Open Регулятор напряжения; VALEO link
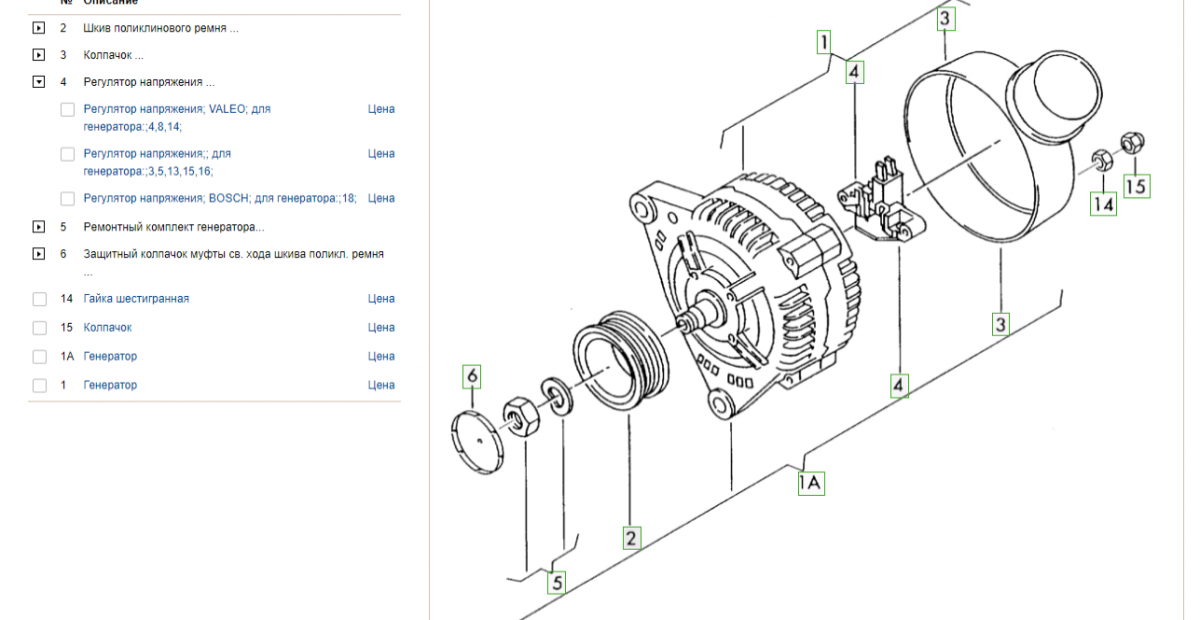This screenshot has height=620, width=1200. point(177,118)
